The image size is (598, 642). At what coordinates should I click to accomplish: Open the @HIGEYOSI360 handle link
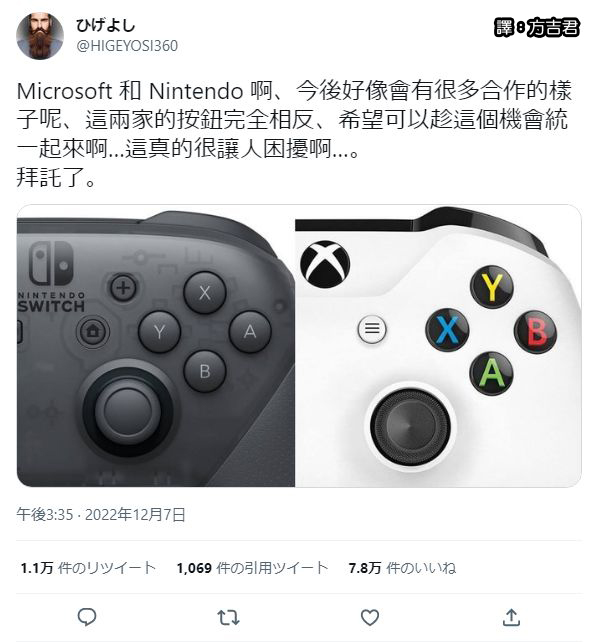tap(127, 46)
